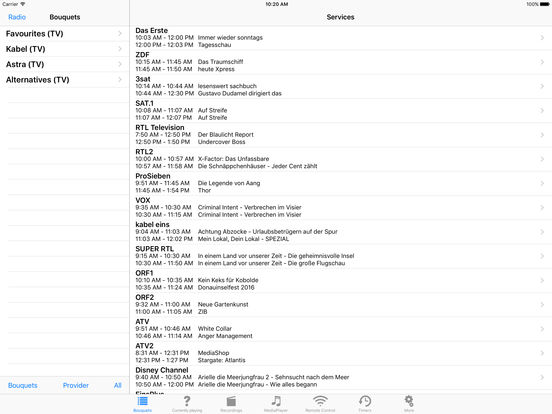Open kabel eins row chevron
The height and width of the screenshot is (414, 552).
point(542,232)
